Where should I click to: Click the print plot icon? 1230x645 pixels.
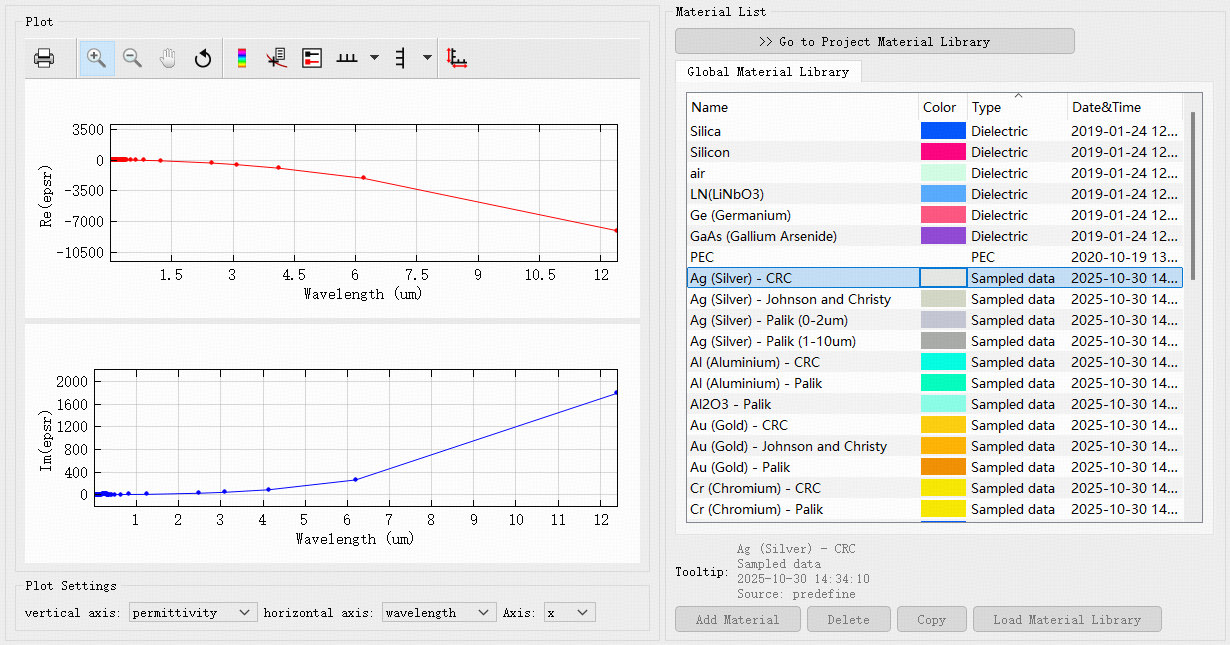point(44,59)
